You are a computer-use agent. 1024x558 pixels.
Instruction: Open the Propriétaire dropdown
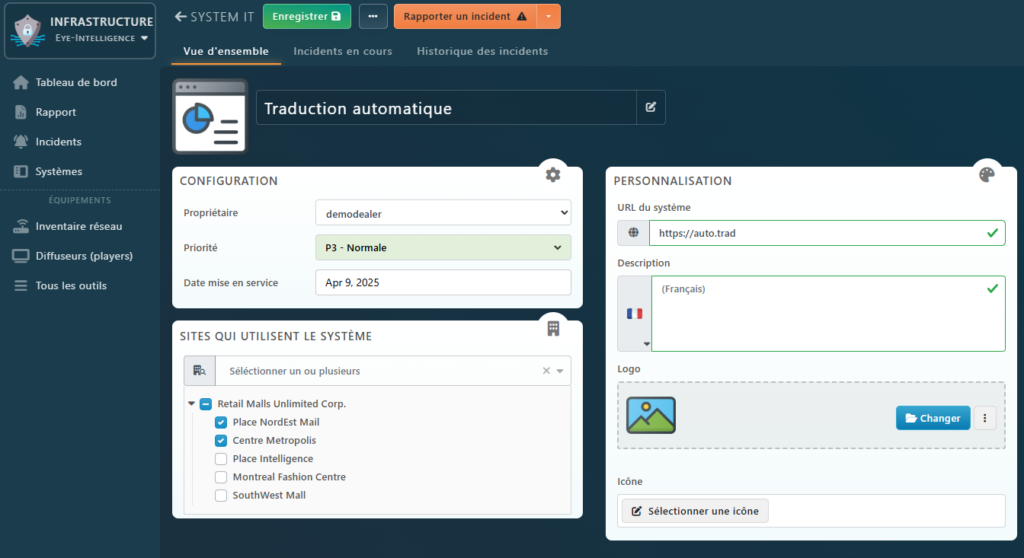(443, 213)
